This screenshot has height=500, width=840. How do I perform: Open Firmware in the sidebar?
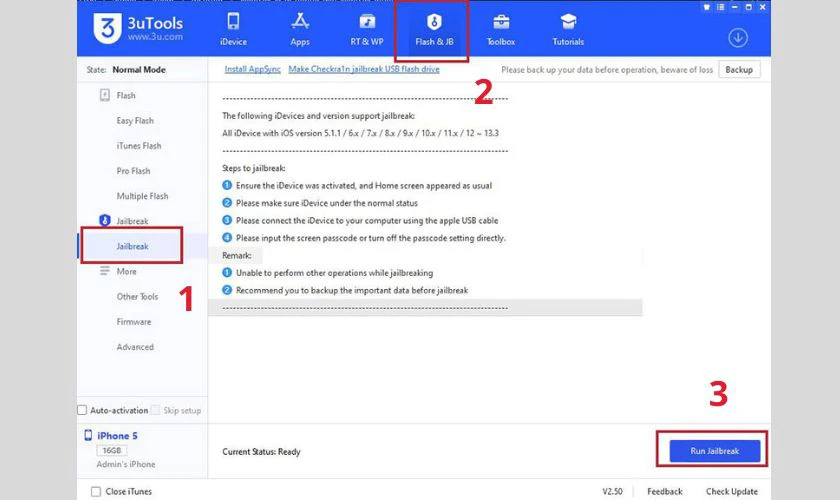pyautogui.click(x=134, y=322)
